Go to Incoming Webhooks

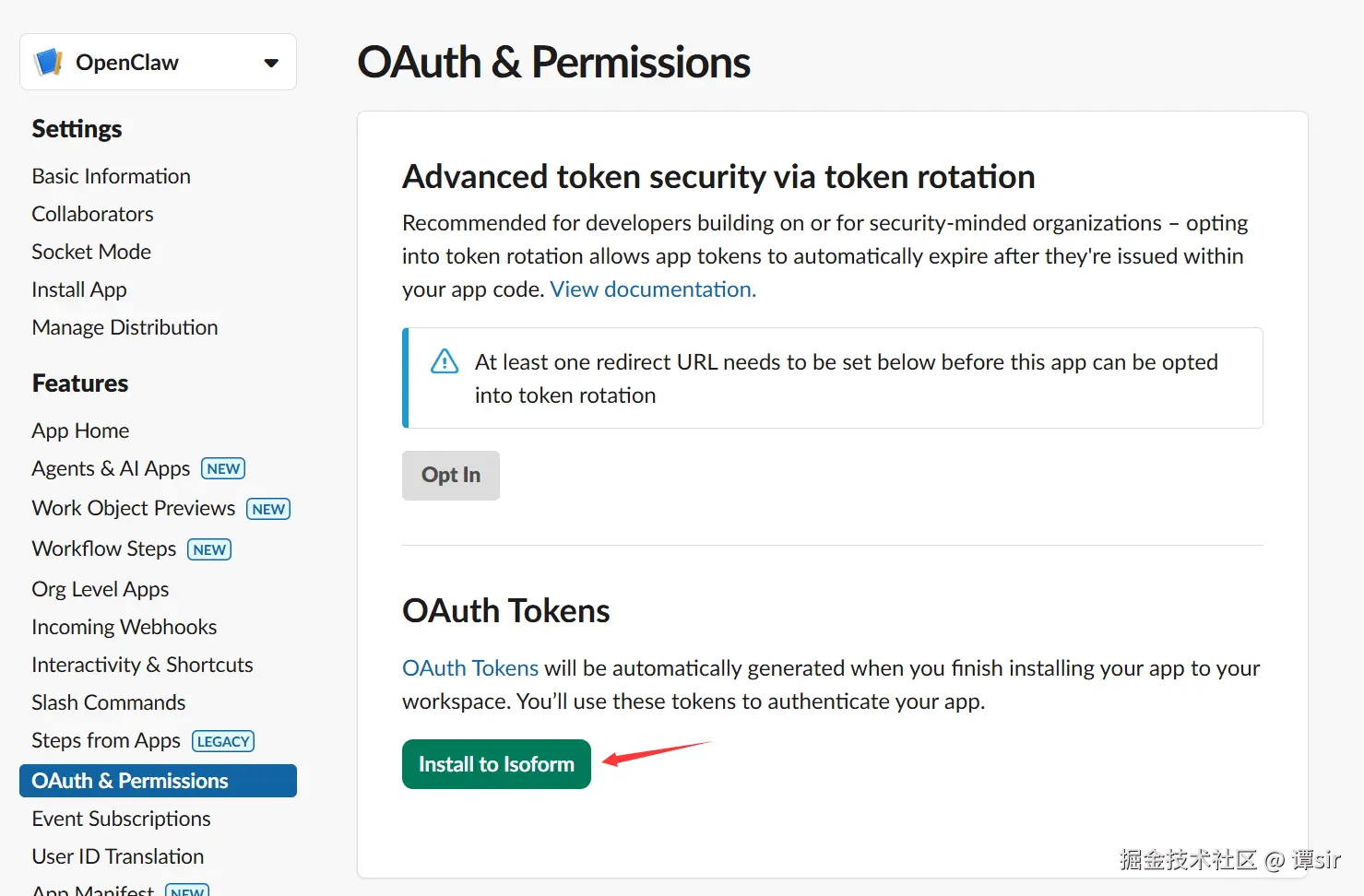click(124, 627)
